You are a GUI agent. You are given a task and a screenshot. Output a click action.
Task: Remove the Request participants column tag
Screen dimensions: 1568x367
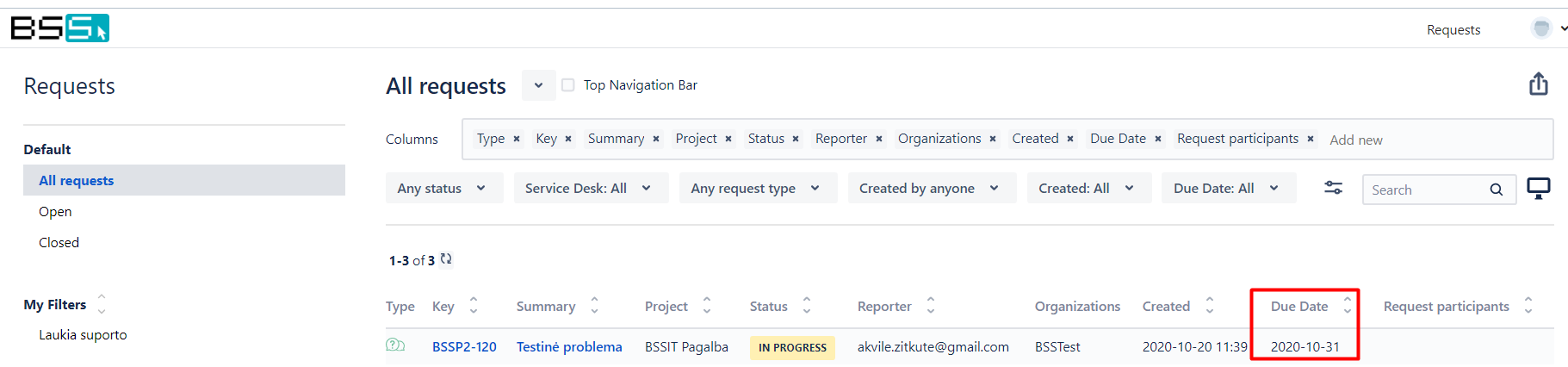coord(1311,139)
